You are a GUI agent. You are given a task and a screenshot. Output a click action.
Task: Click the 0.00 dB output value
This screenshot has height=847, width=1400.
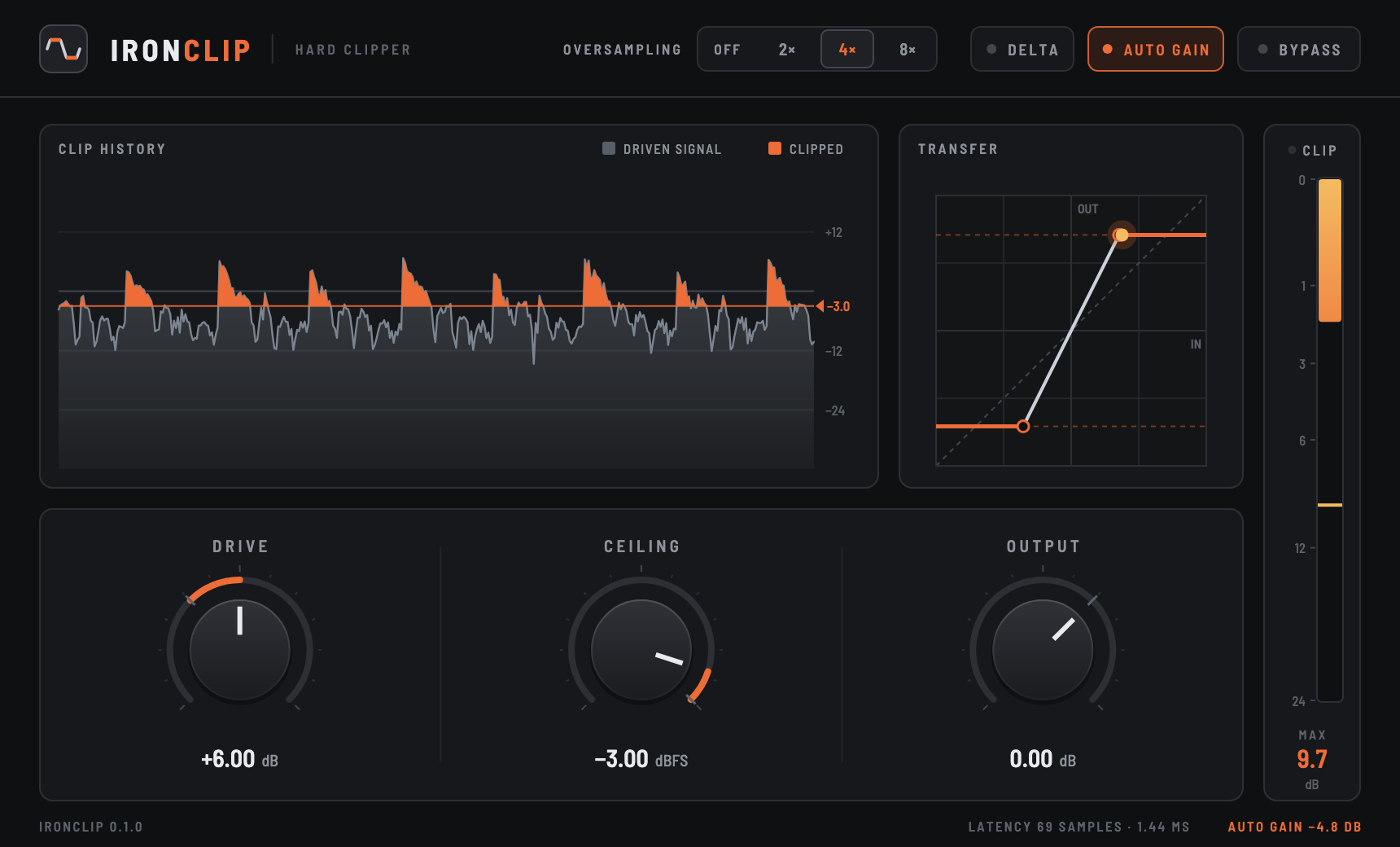1043,759
